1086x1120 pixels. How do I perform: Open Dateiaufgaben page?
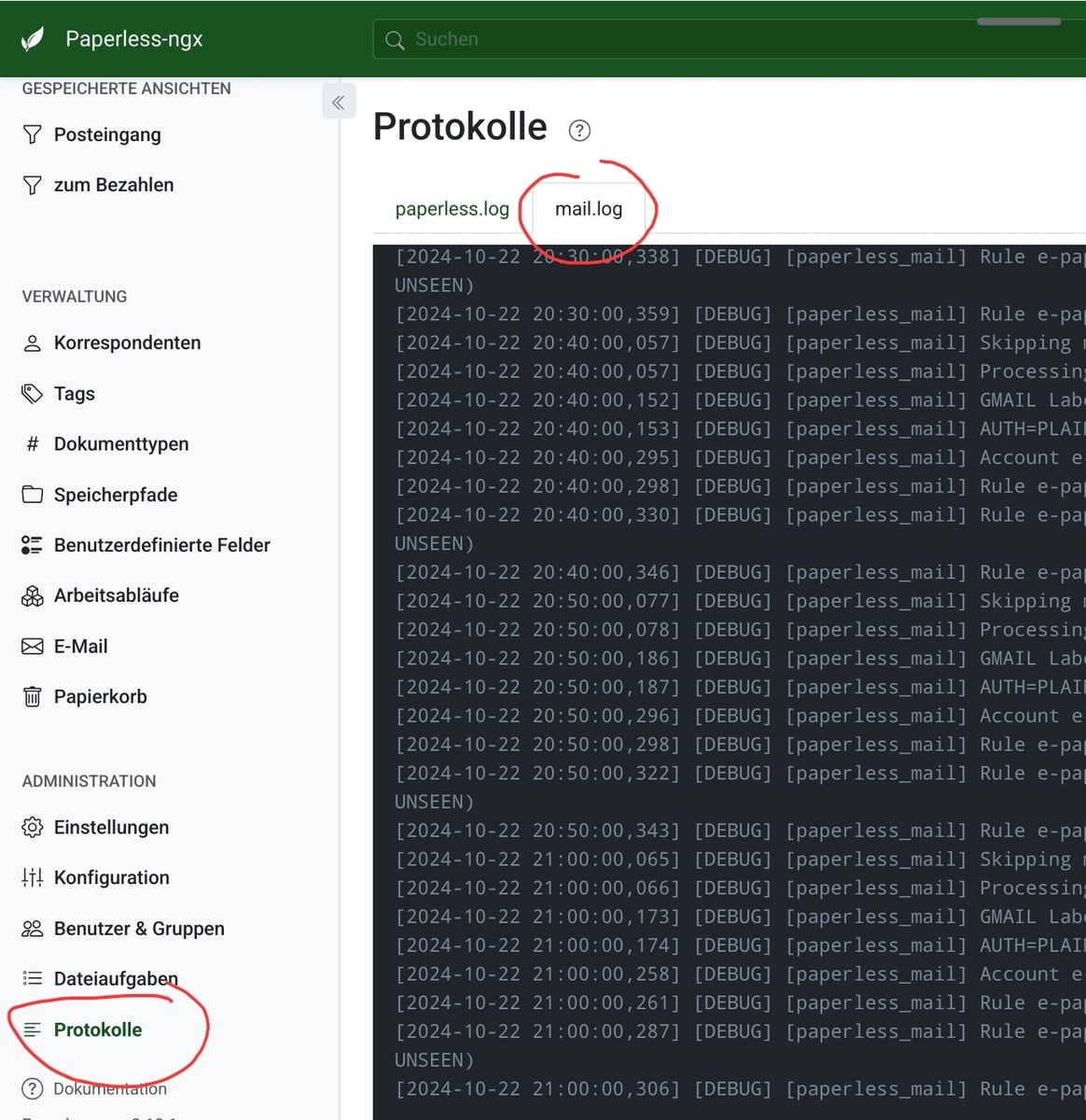click(x=116, y=979)
